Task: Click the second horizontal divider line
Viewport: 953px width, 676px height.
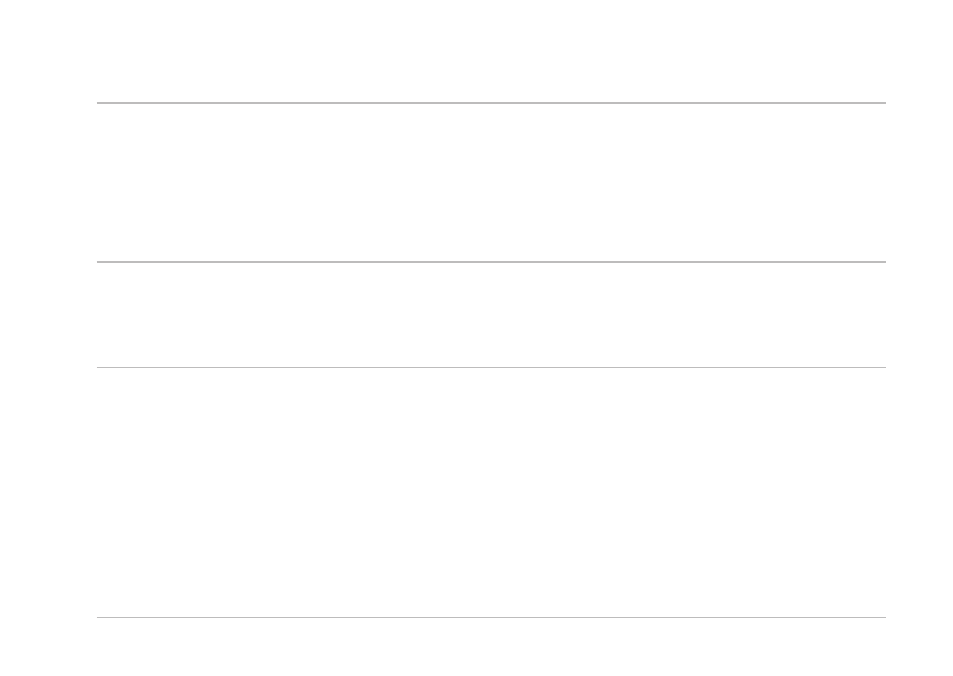Action: click(491, 262)
